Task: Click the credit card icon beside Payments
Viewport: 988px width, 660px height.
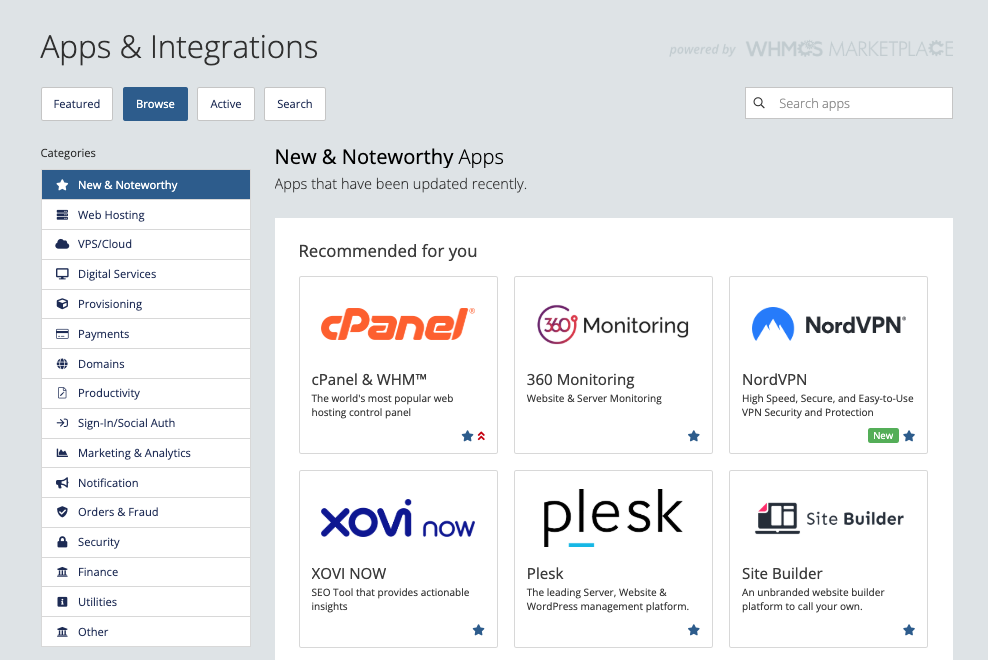Action: [x=62, y=334]
